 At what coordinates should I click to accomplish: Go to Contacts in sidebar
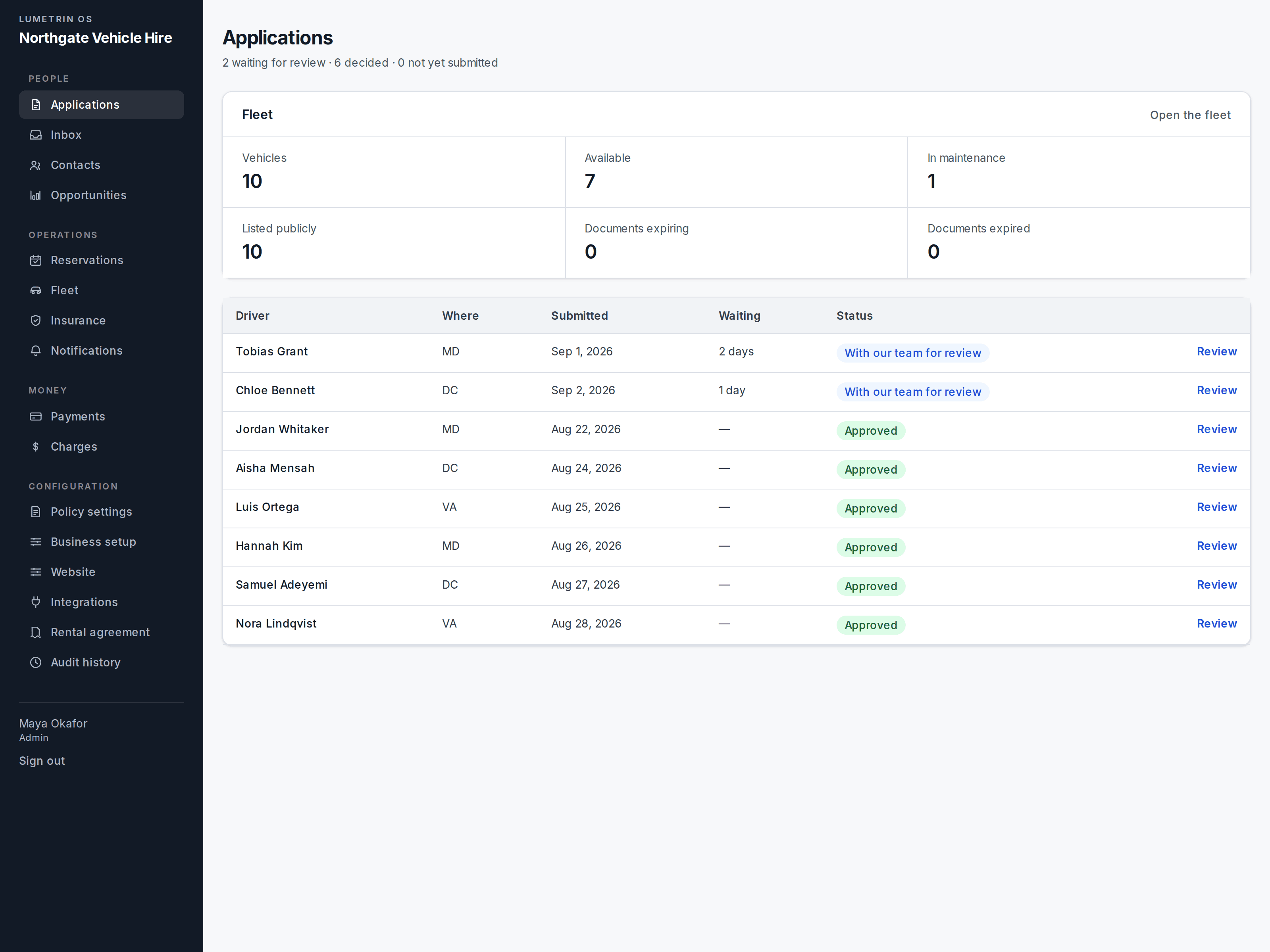[x=102, y=165]
